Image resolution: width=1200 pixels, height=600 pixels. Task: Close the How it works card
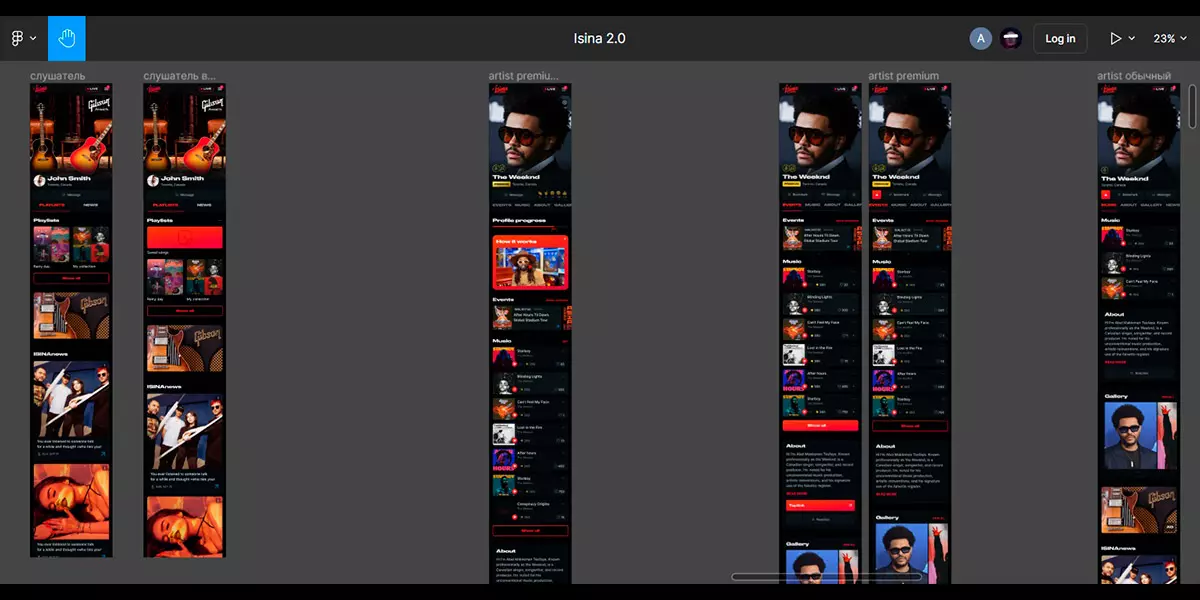(x=563, y=241)
